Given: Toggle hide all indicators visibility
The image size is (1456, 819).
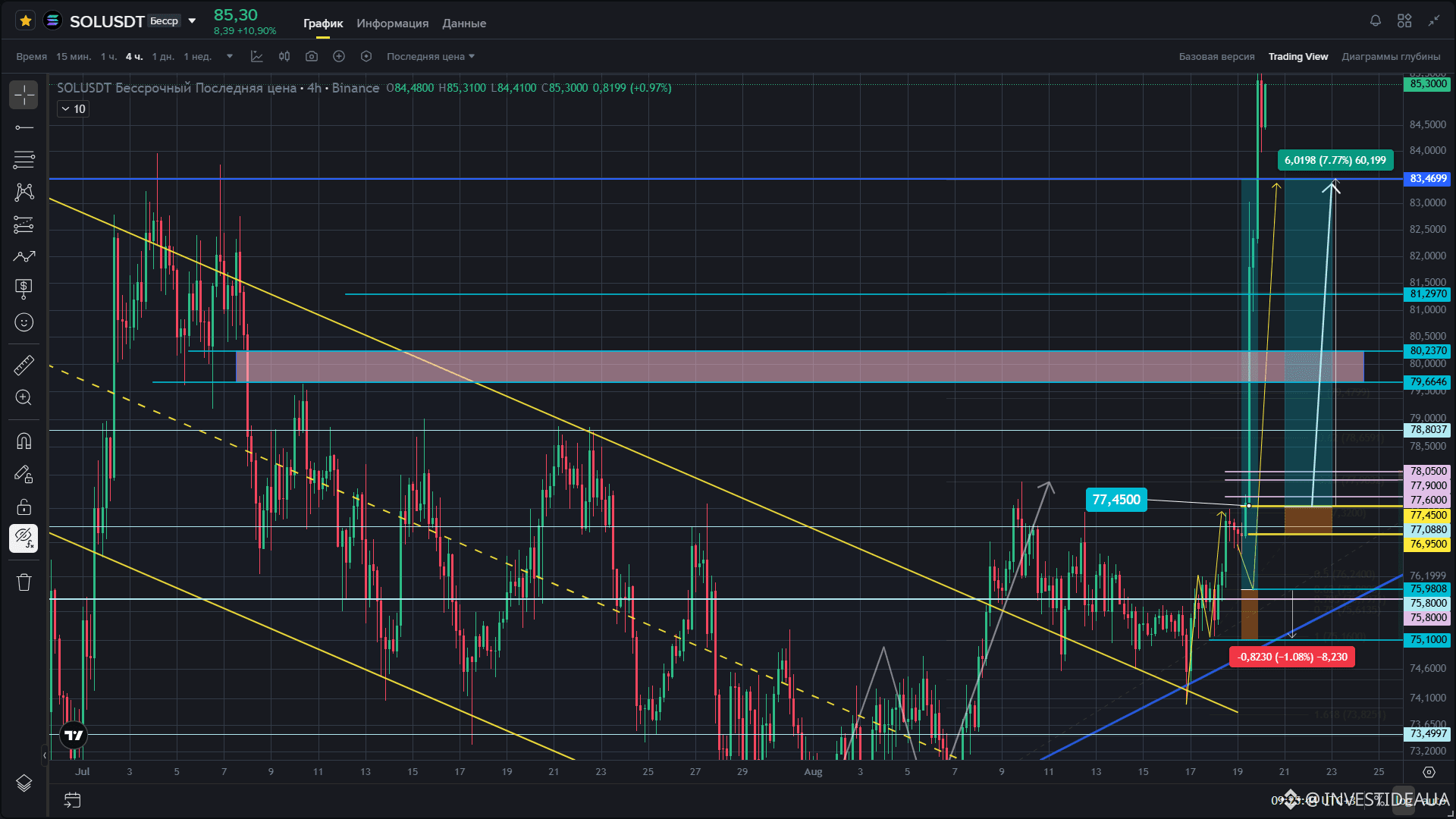Looking at the screenshot, I should click(x=24, y=538).
